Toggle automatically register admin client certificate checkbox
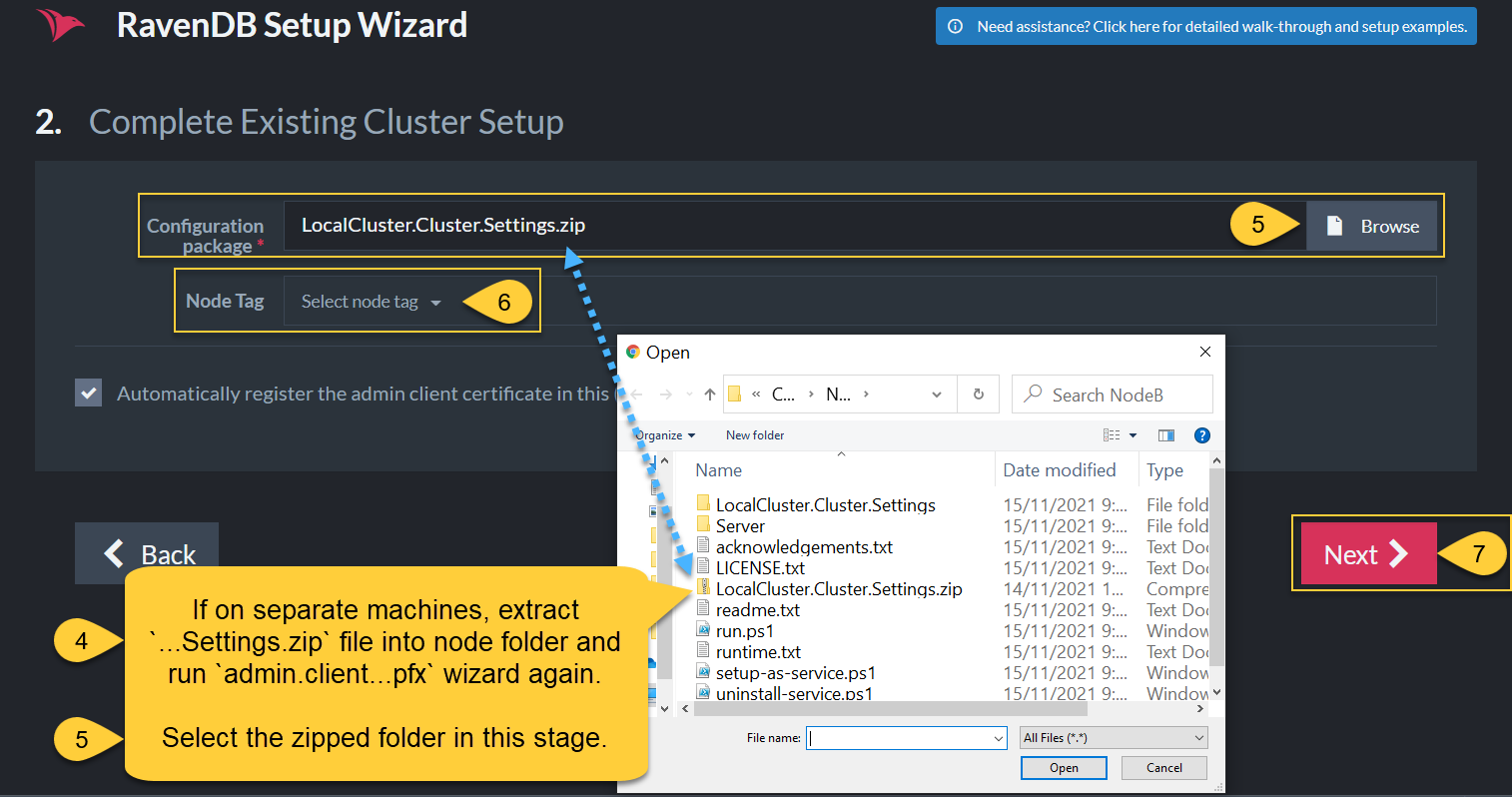The height and width of the screenshot is (797, 1512). coord(89,393)
